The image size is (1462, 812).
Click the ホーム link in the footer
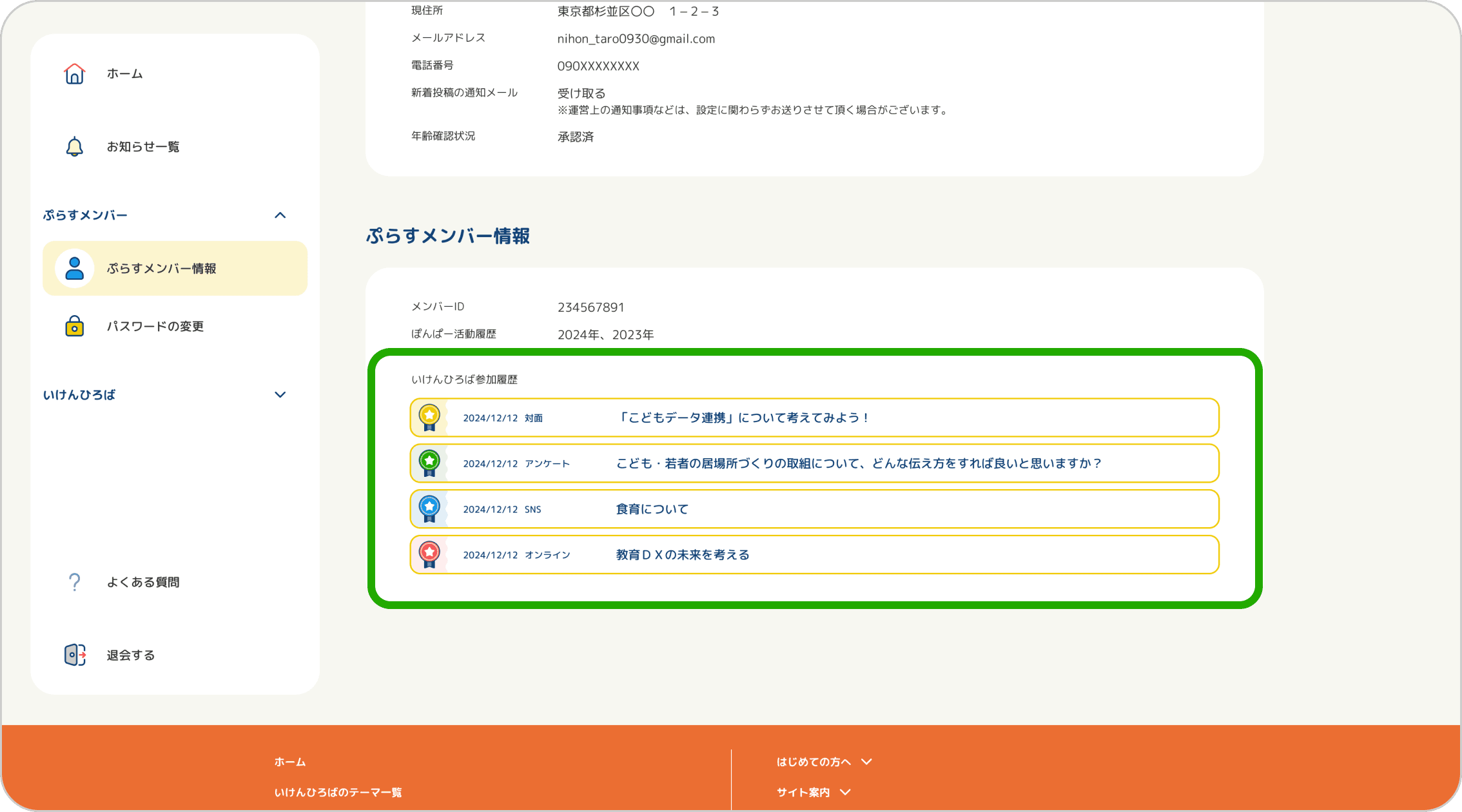point(289,762)
